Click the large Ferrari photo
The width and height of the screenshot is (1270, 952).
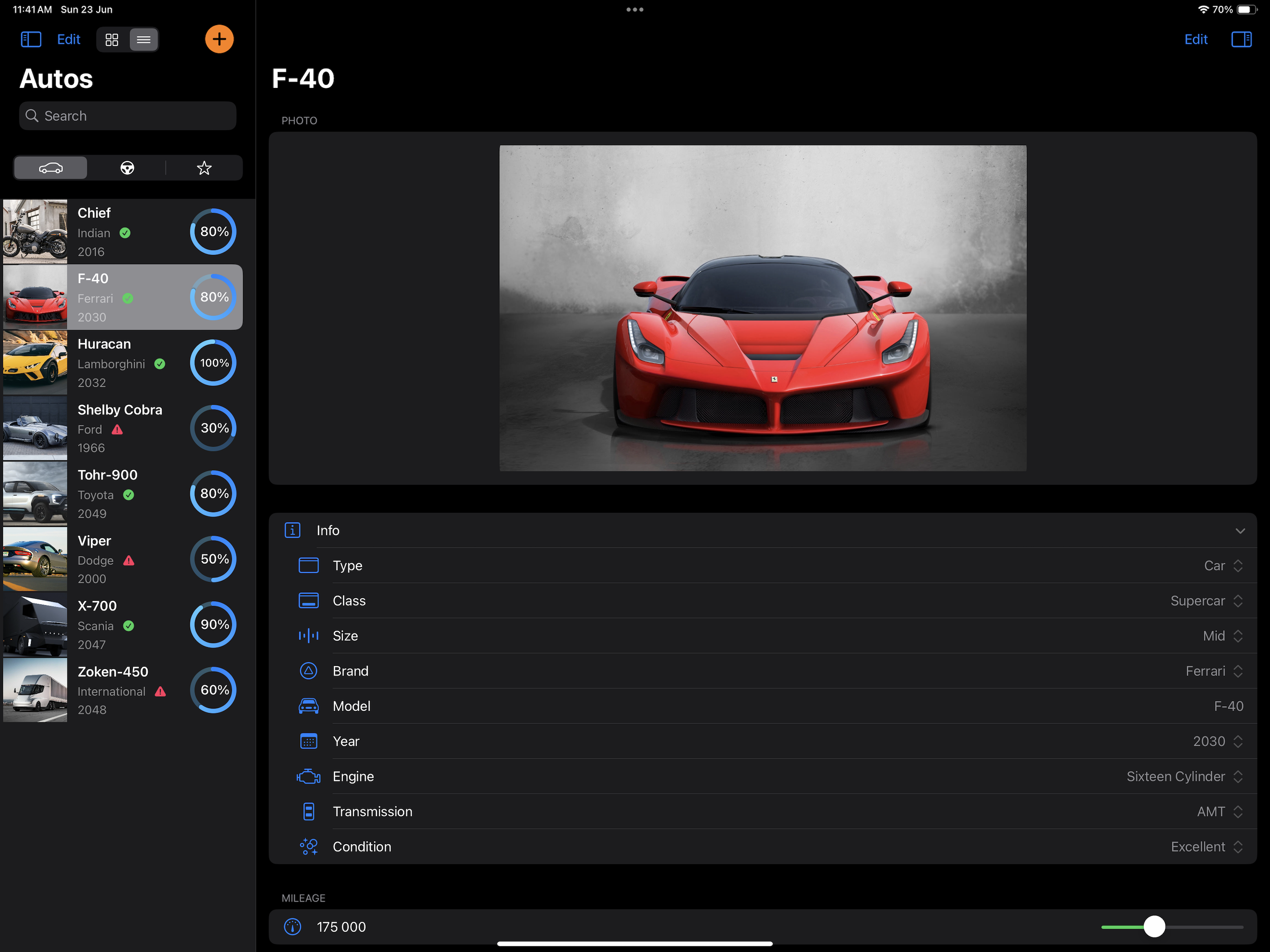click(x=762, y=308)
